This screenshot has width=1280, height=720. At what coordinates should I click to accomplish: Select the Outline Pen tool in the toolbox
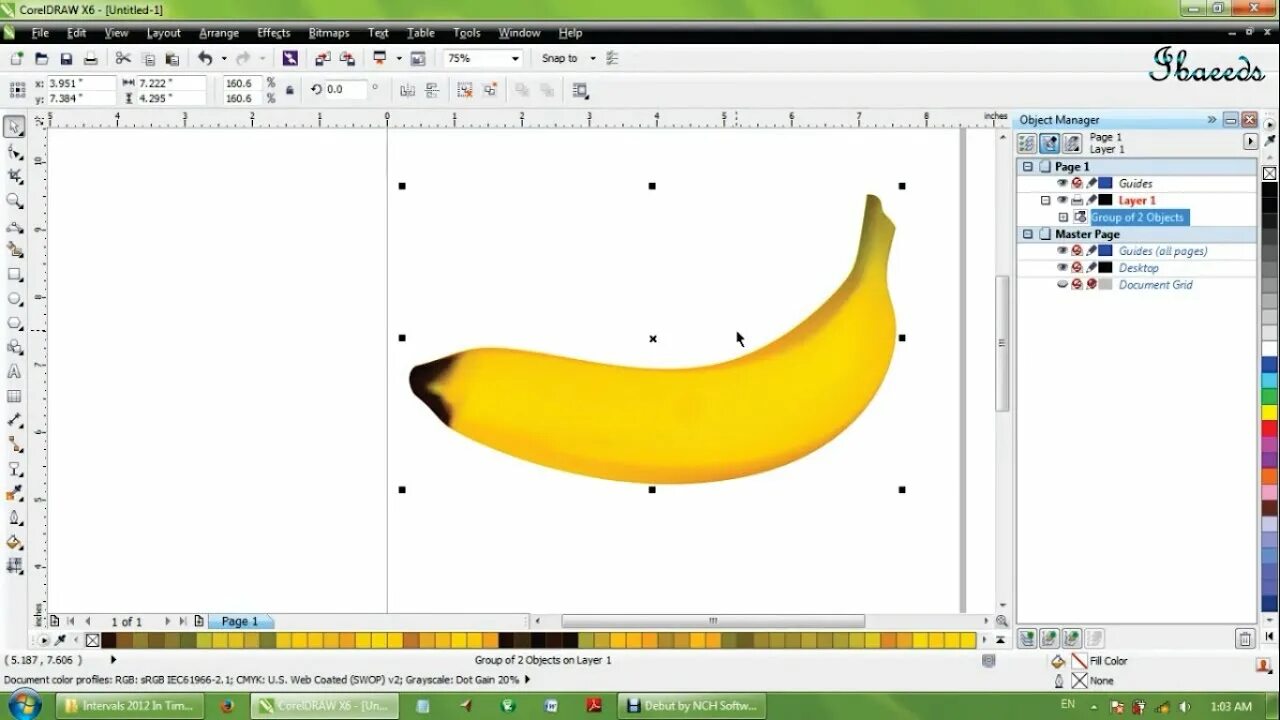coord(14,518)
